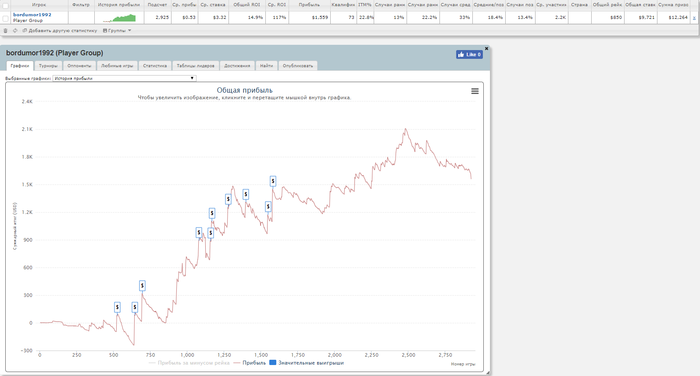Switch to the 'Турниры' tab
Viewport: 700px width, 376px height.
48,66
